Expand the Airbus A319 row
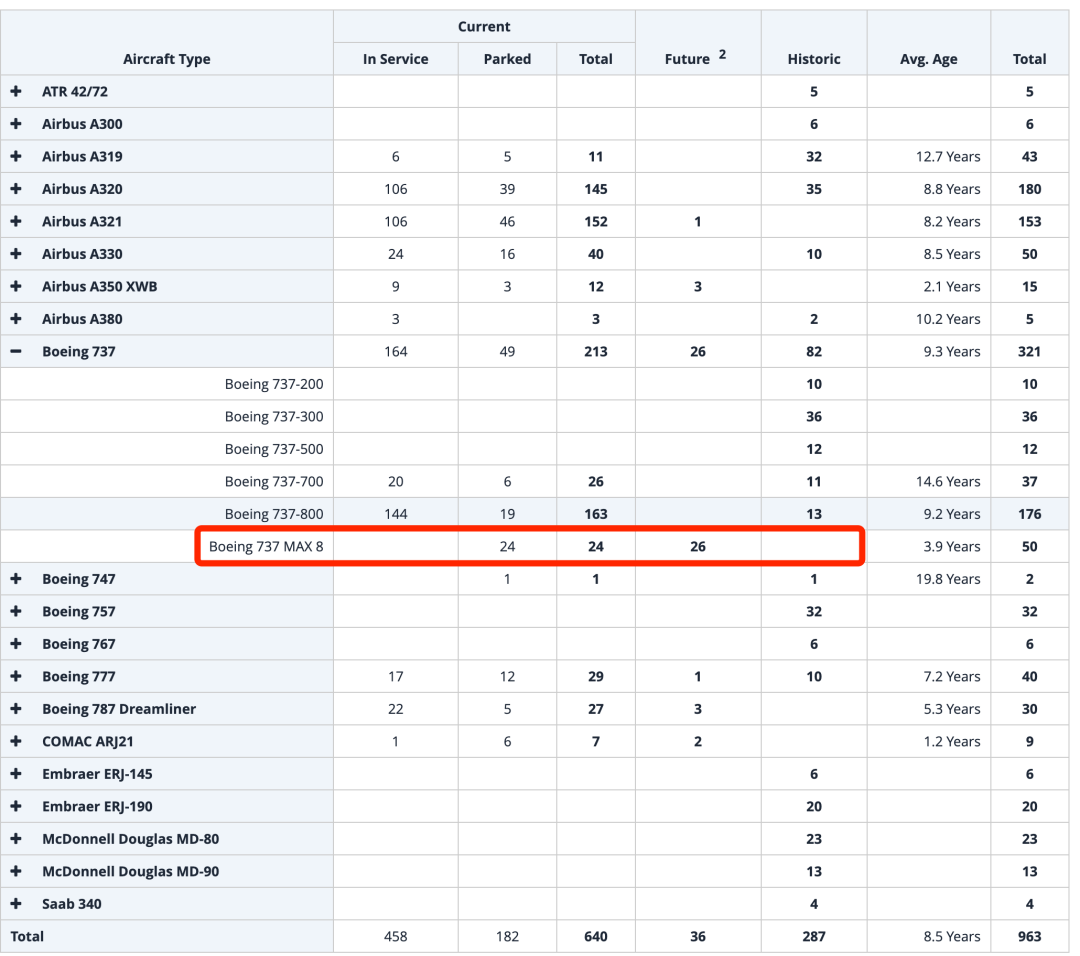This screenshot has height=956, width=1080. coord(16,156)
